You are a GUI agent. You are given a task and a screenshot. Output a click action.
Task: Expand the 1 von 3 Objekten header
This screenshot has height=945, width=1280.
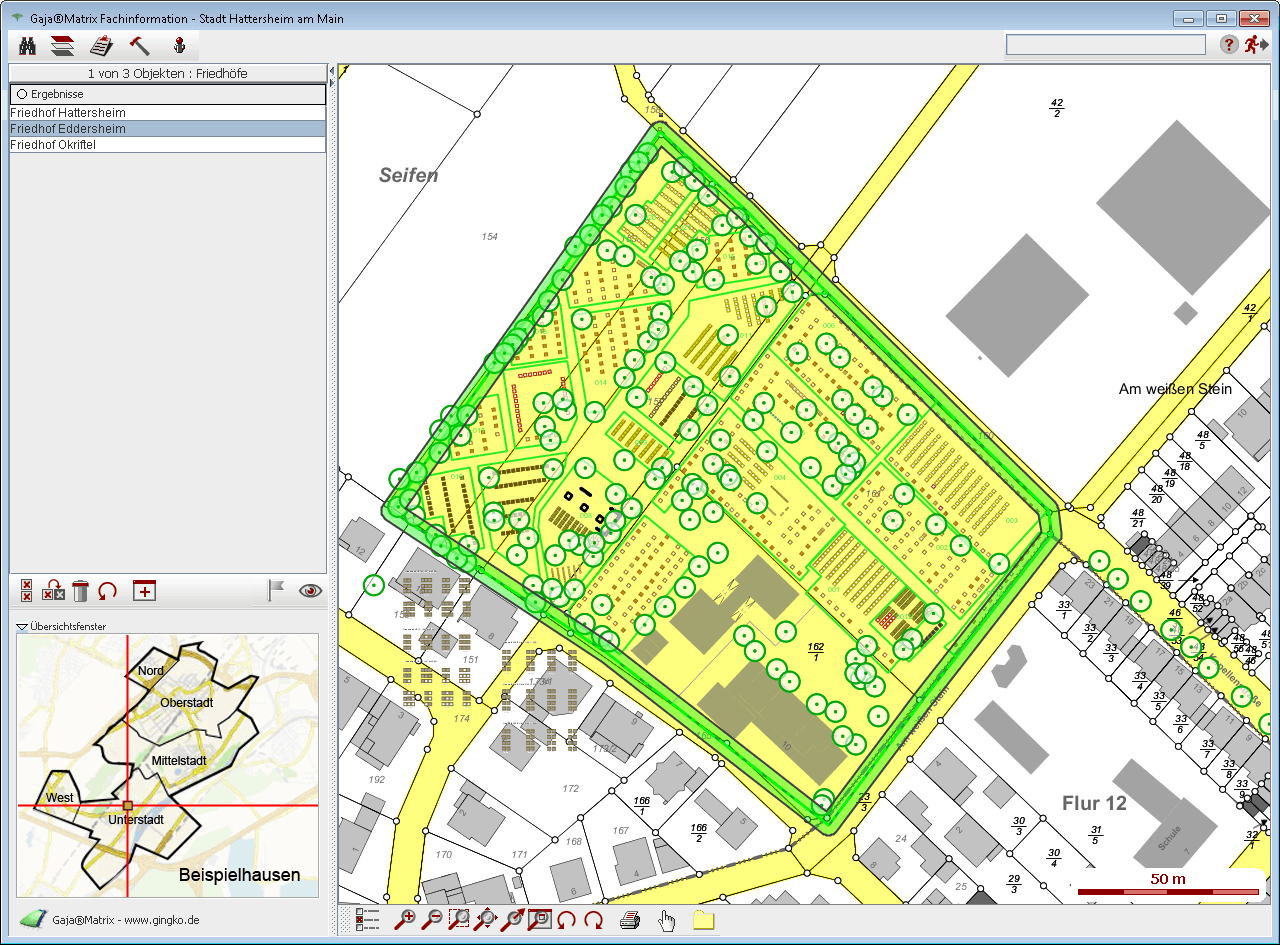pyautogui.click(x=167, y=73)
